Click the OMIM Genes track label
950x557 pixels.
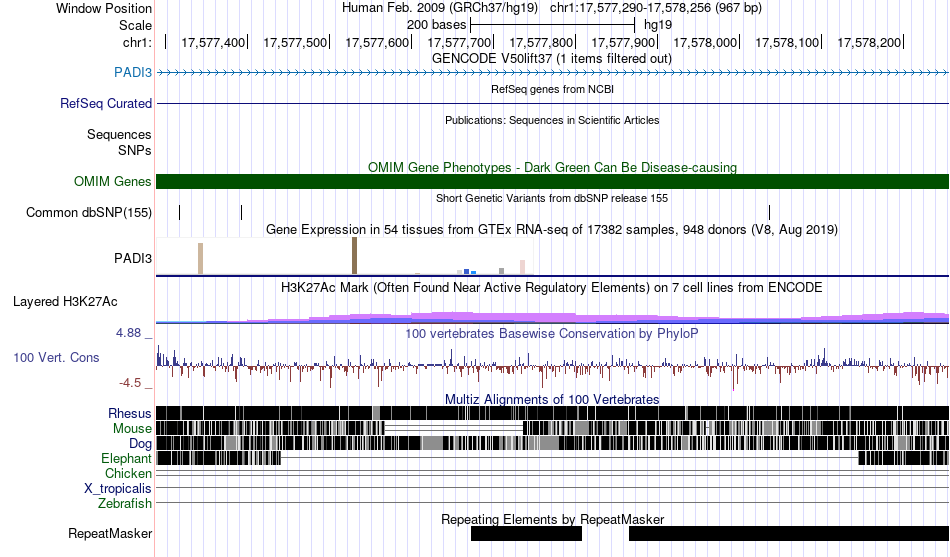(113, 181)
